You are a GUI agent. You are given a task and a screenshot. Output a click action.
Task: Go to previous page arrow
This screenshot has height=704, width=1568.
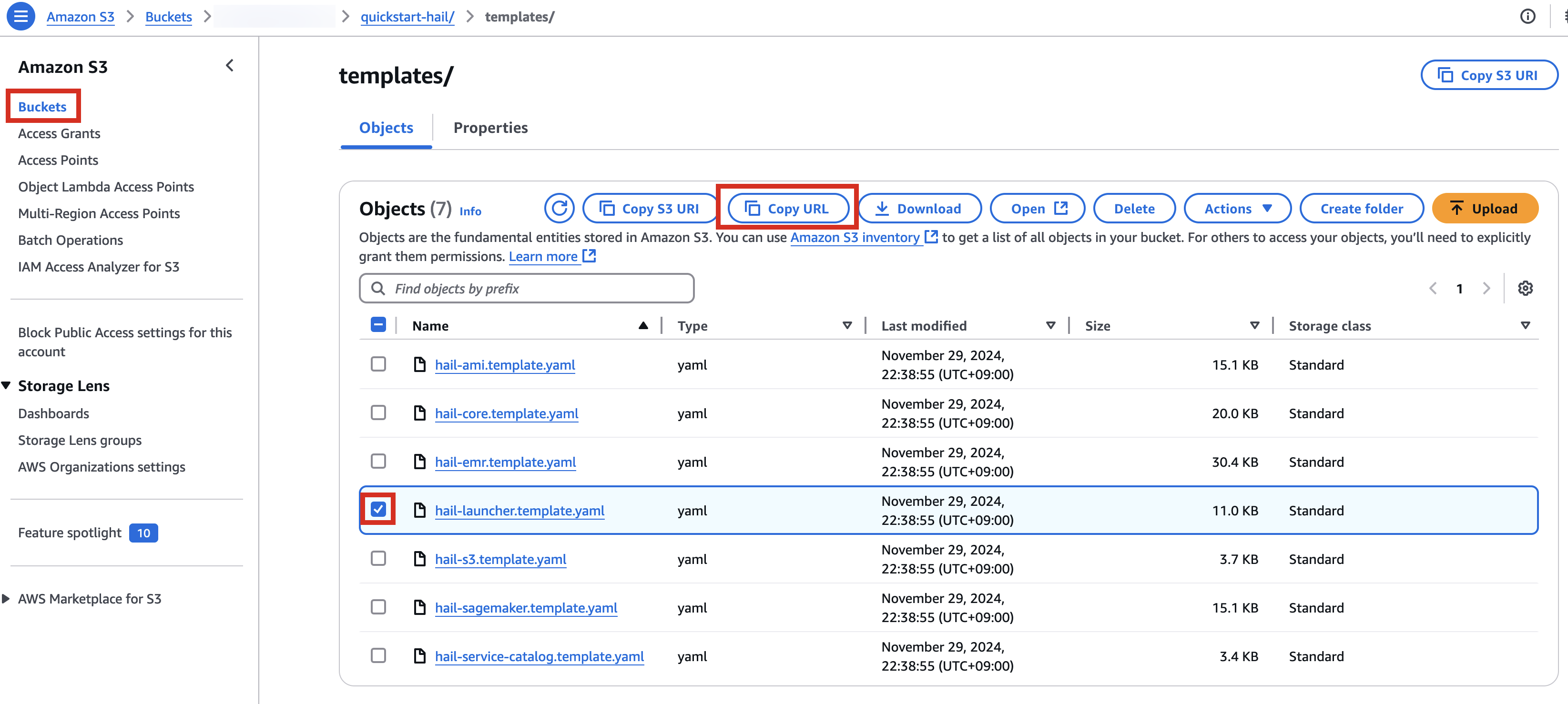pyautogui.click(x=1433, y=289)
